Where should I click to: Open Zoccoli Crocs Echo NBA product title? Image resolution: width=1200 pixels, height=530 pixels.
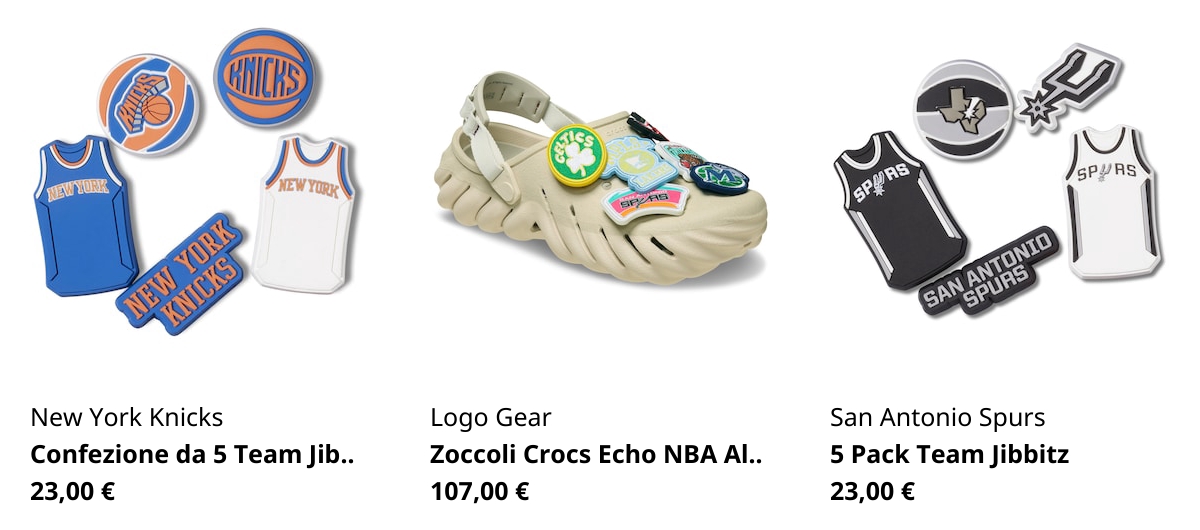pos(596,455)
